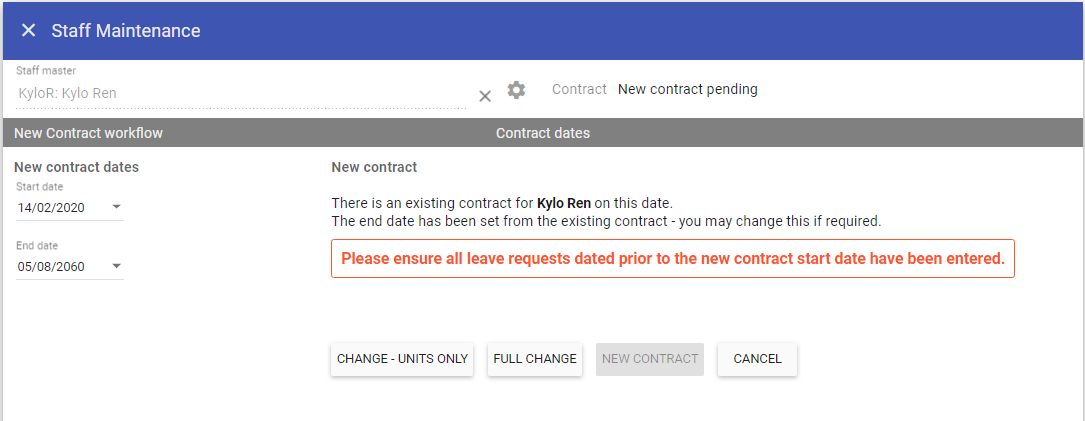Screen dimensions: 1085x421
Task: Expand the End date dropdown arrow
Action: point(116,266)
